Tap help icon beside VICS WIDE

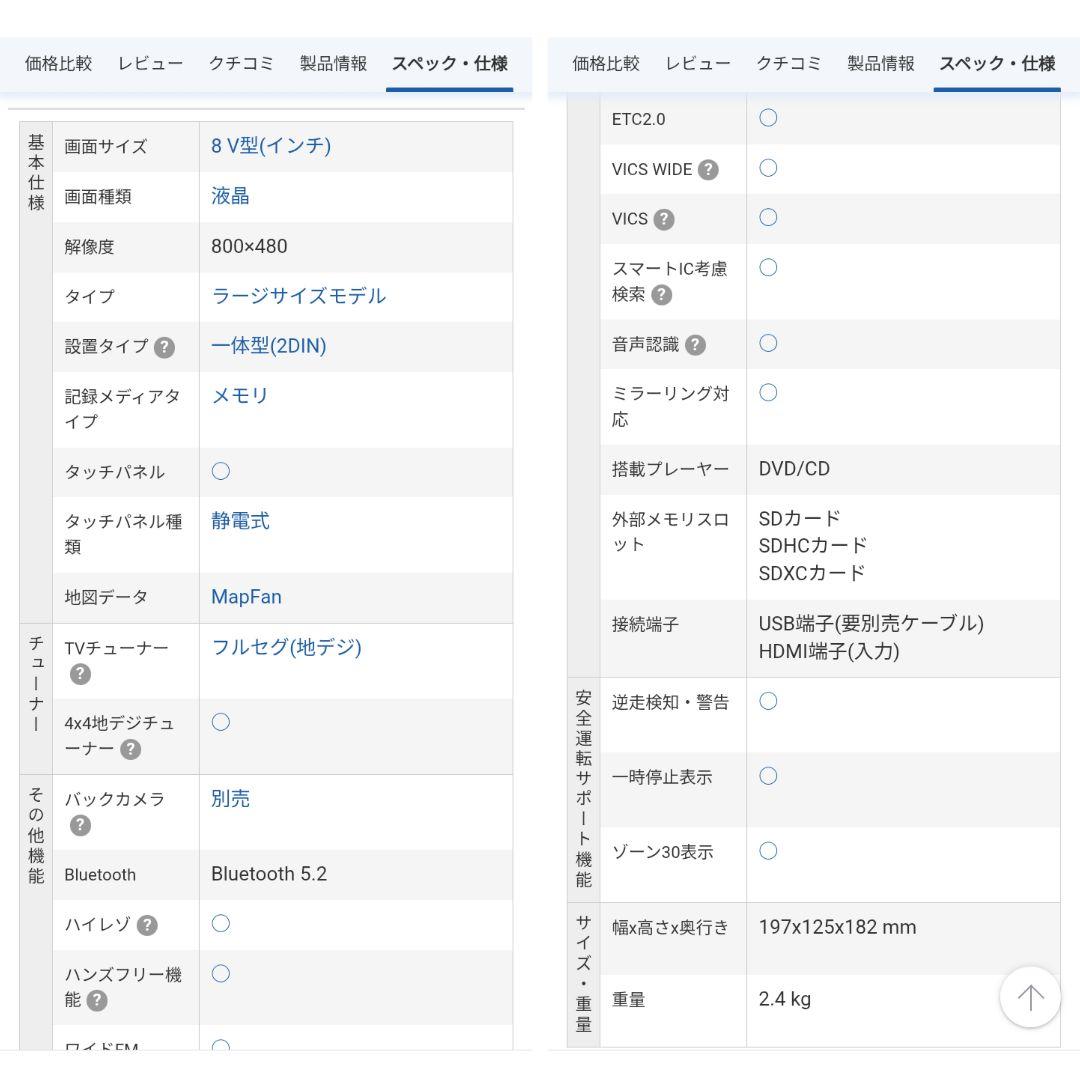tap(708, 170)
